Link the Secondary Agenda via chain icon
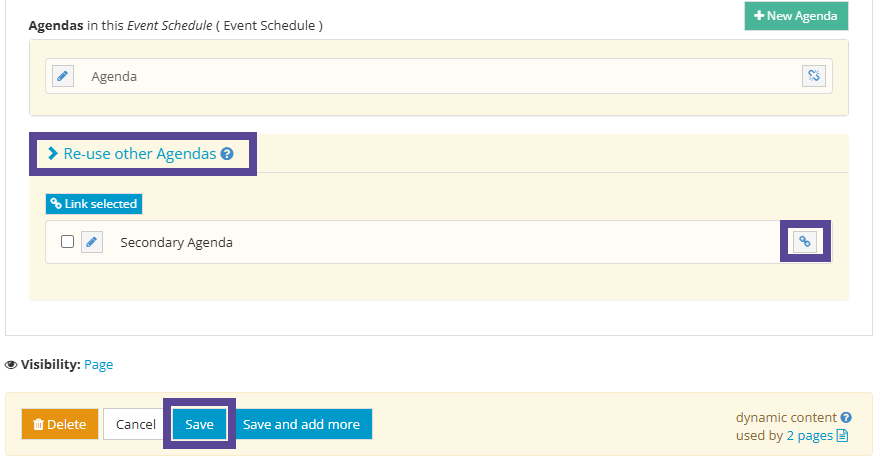The height and width of the screenshot is (463, 879). [x=805, y=241]
